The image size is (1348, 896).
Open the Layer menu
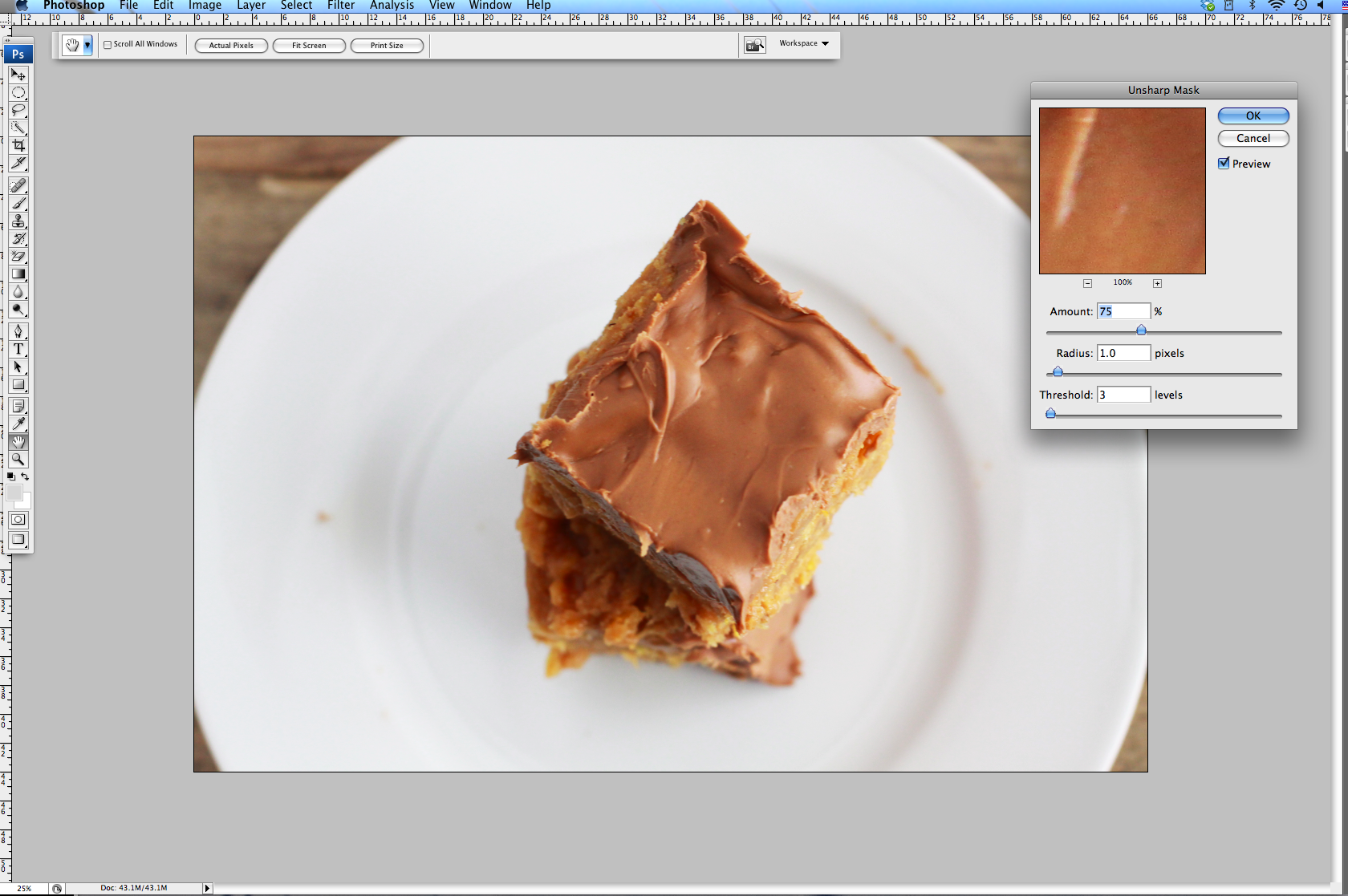pyautogui.click(x=251, y=5)
